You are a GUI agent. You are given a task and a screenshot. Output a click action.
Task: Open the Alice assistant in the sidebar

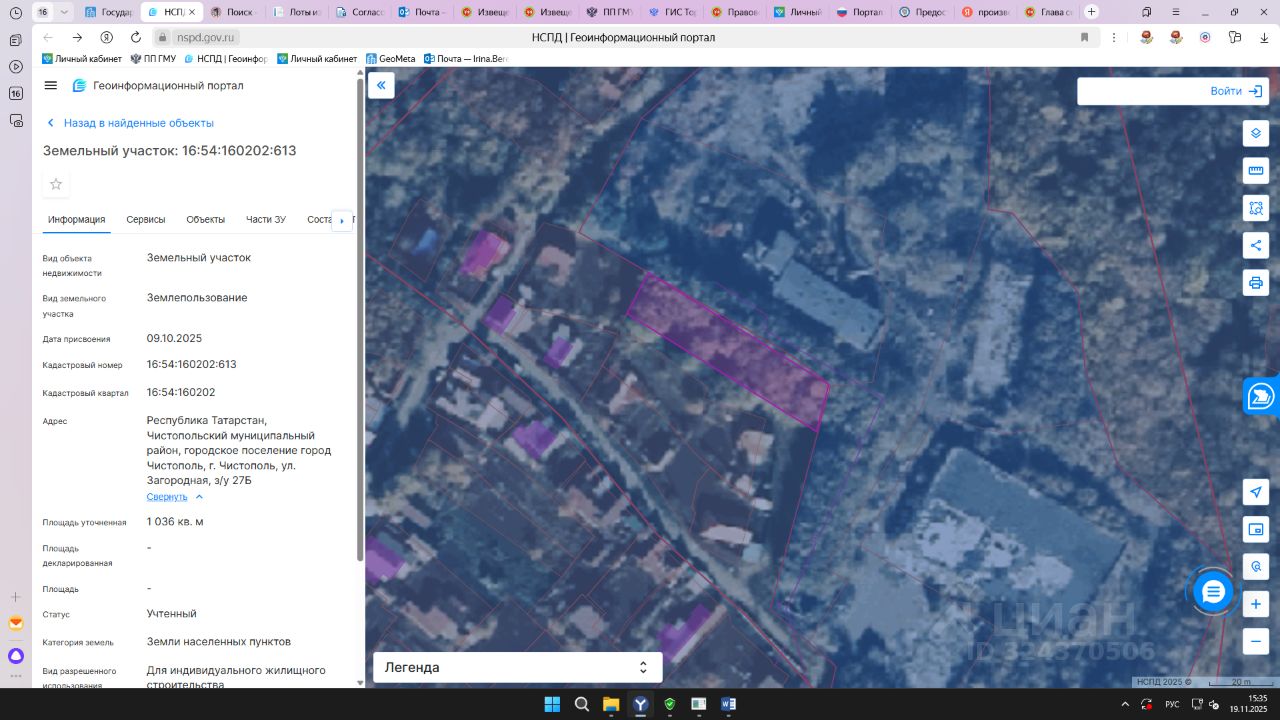(15, 657)
